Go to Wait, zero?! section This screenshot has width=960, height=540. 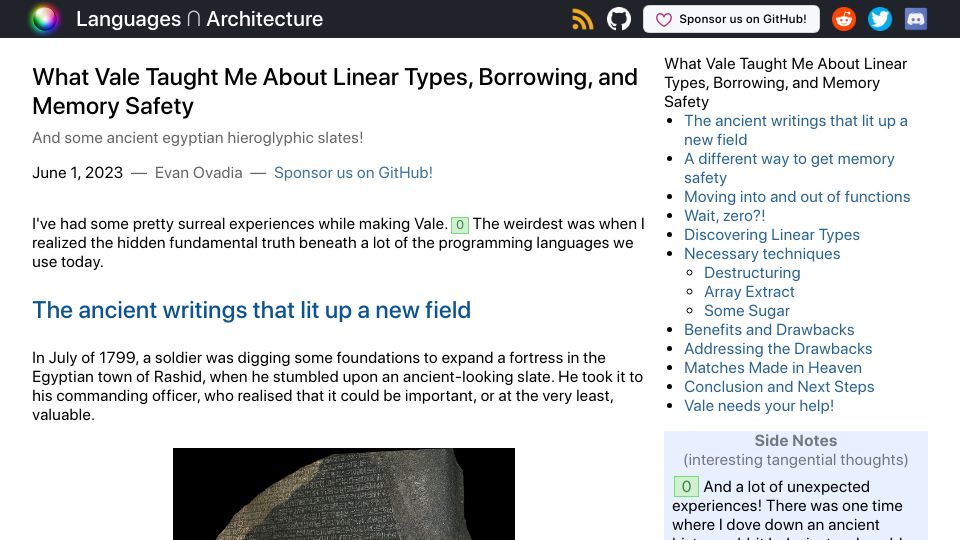(x=724, y=216)
